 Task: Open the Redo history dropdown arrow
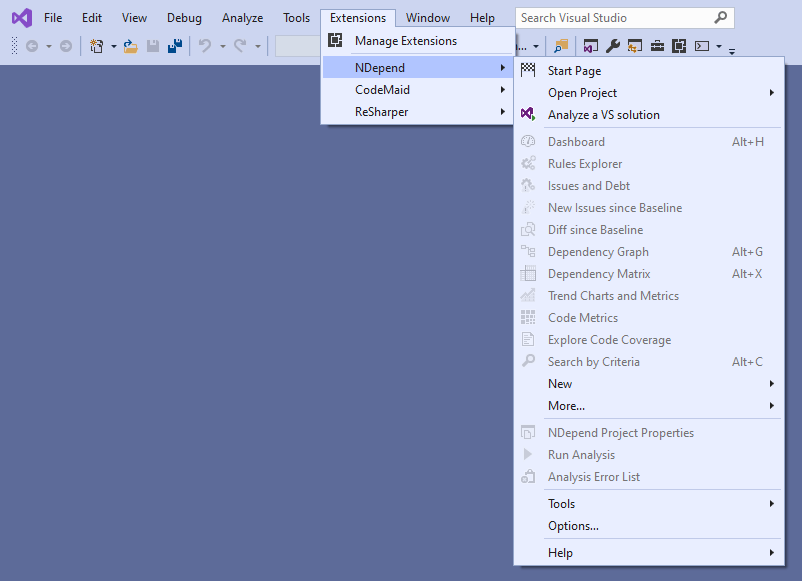click(x=258, y=47)
